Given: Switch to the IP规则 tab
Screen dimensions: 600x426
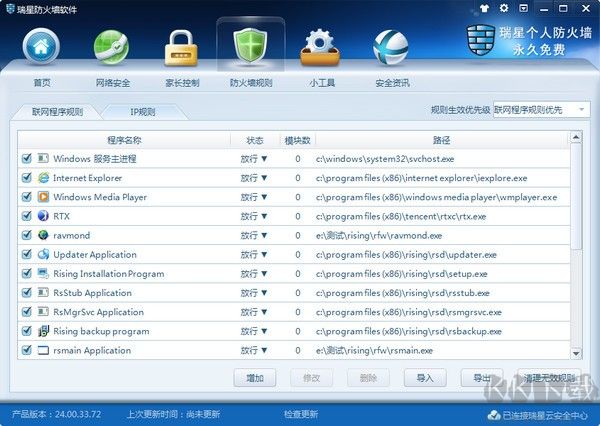Looking at the screenshot, I should point(143,112).
